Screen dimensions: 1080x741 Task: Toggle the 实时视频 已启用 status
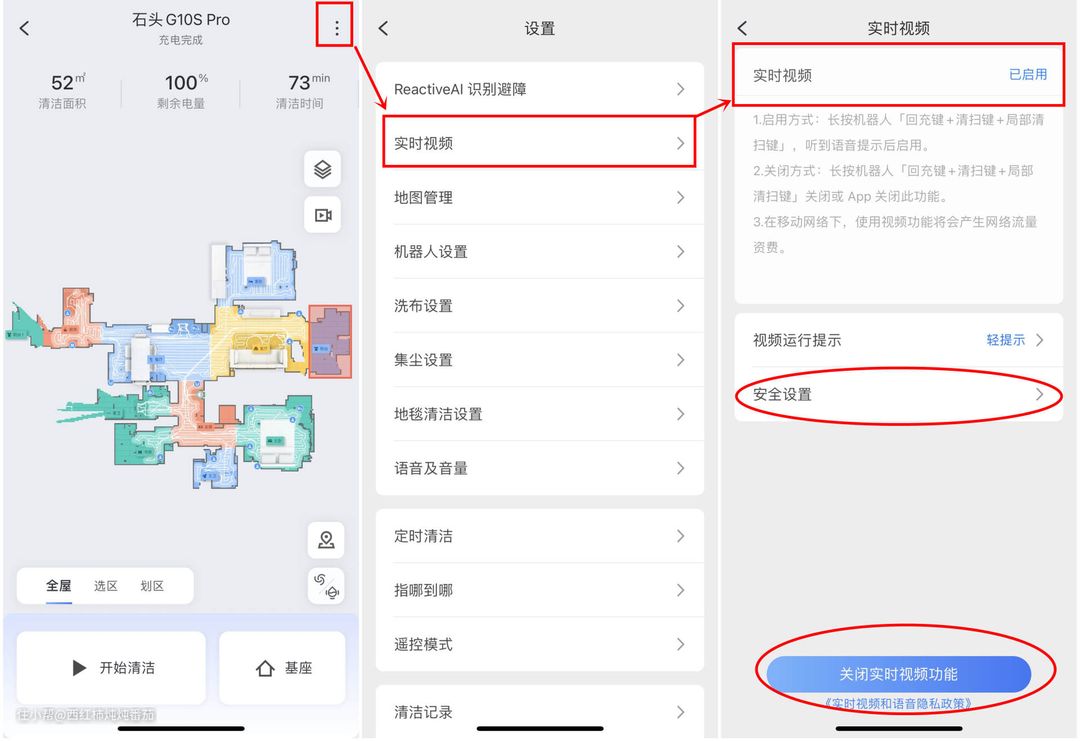point(1027,75)
